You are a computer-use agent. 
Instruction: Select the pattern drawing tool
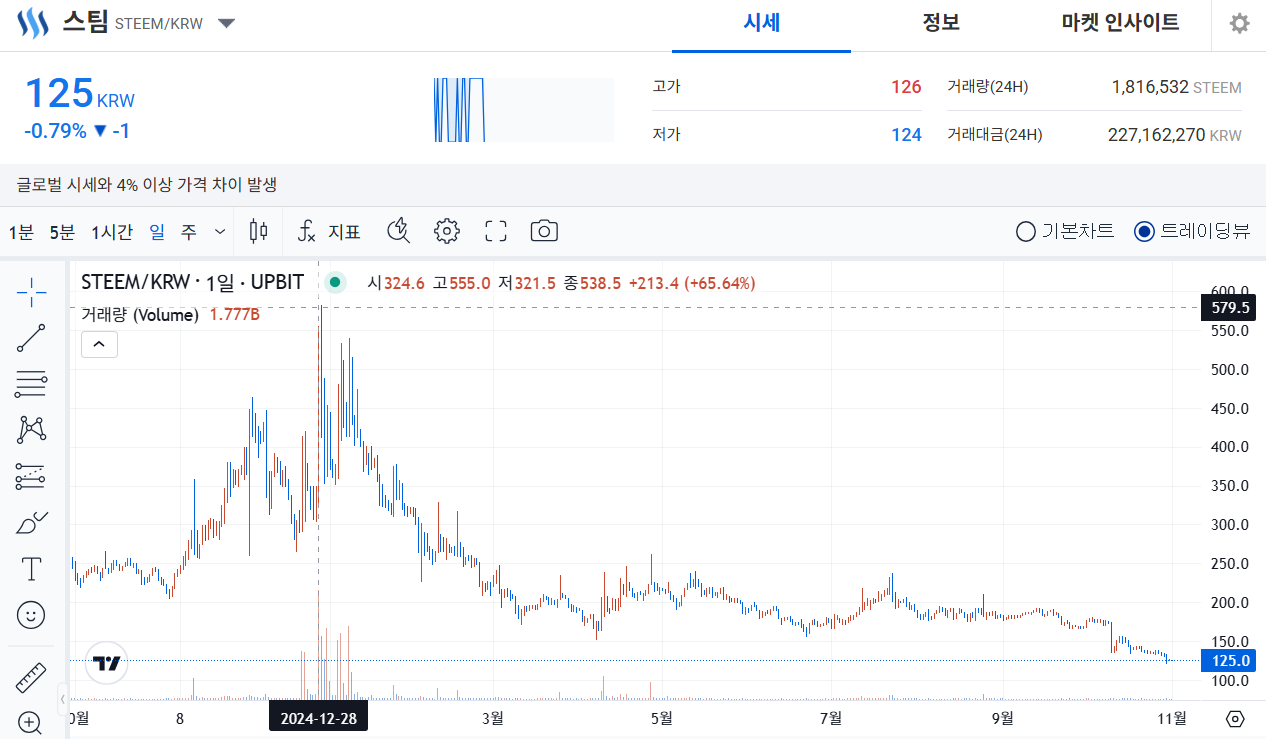coord(31,430)
